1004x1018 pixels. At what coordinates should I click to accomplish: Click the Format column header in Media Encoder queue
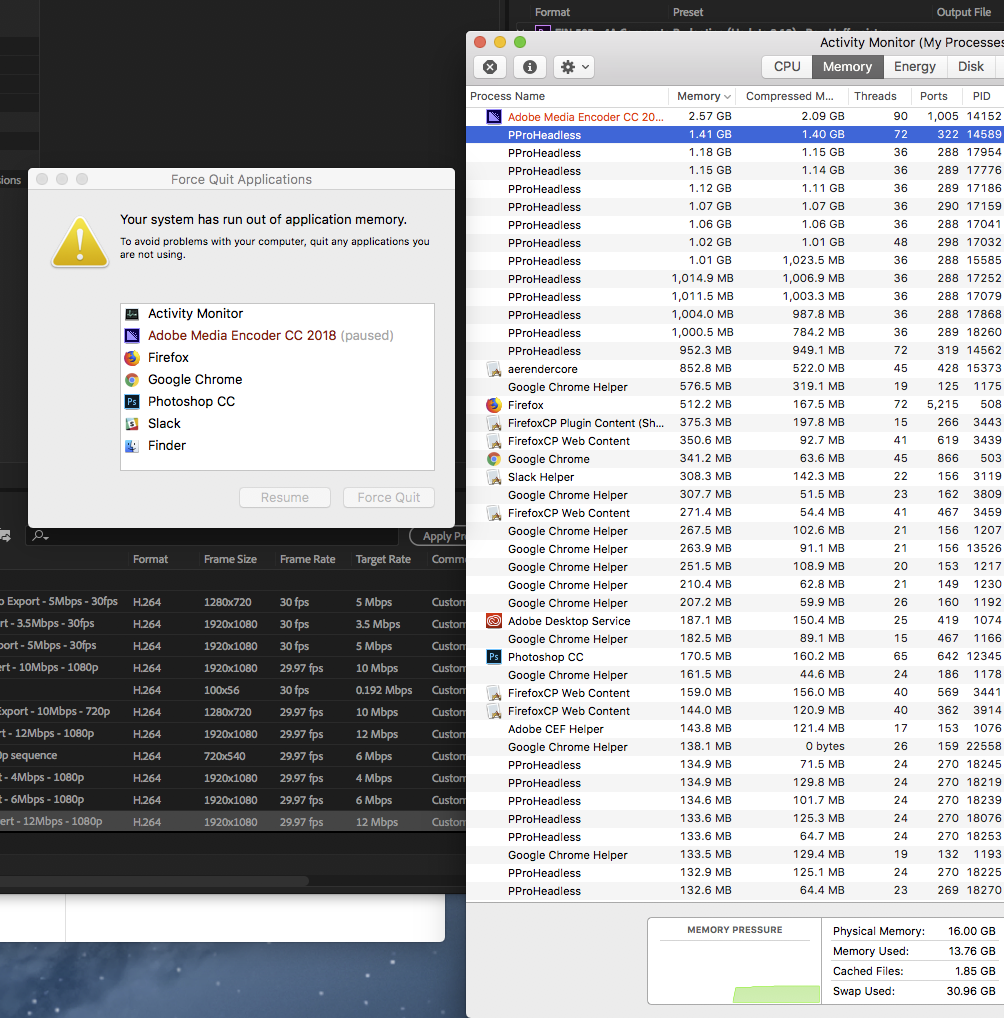tap(552, 12)
